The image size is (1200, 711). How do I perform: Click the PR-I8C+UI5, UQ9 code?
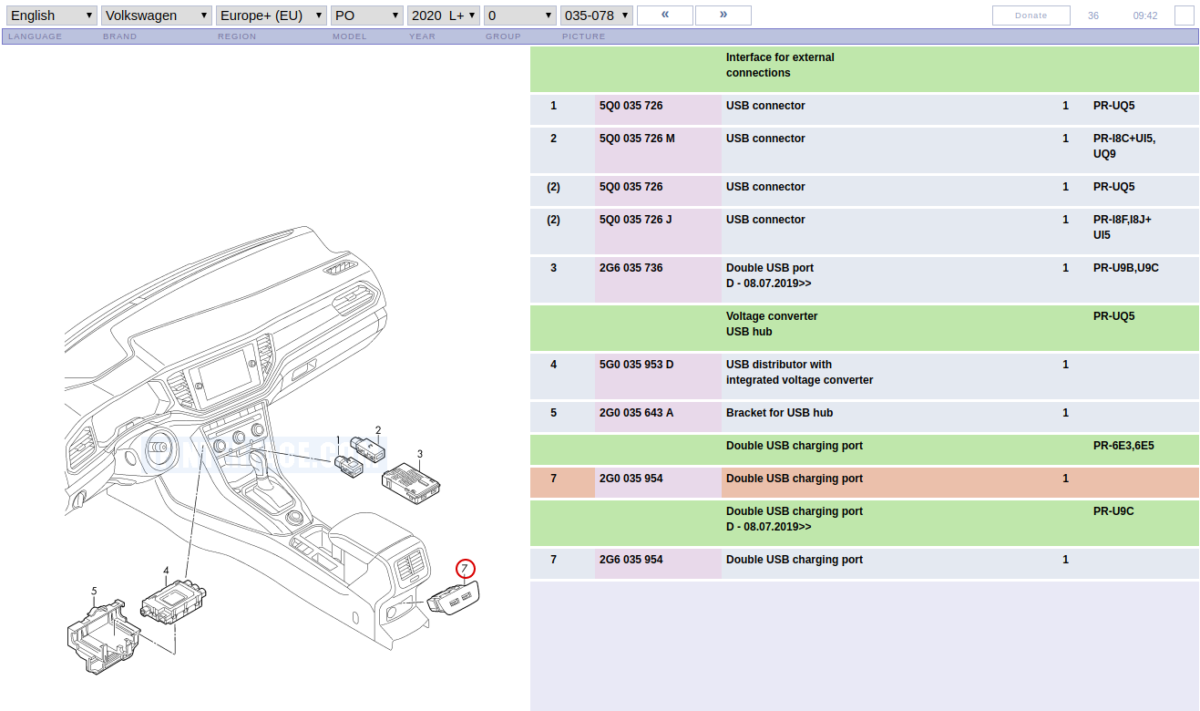[1125, 147]
